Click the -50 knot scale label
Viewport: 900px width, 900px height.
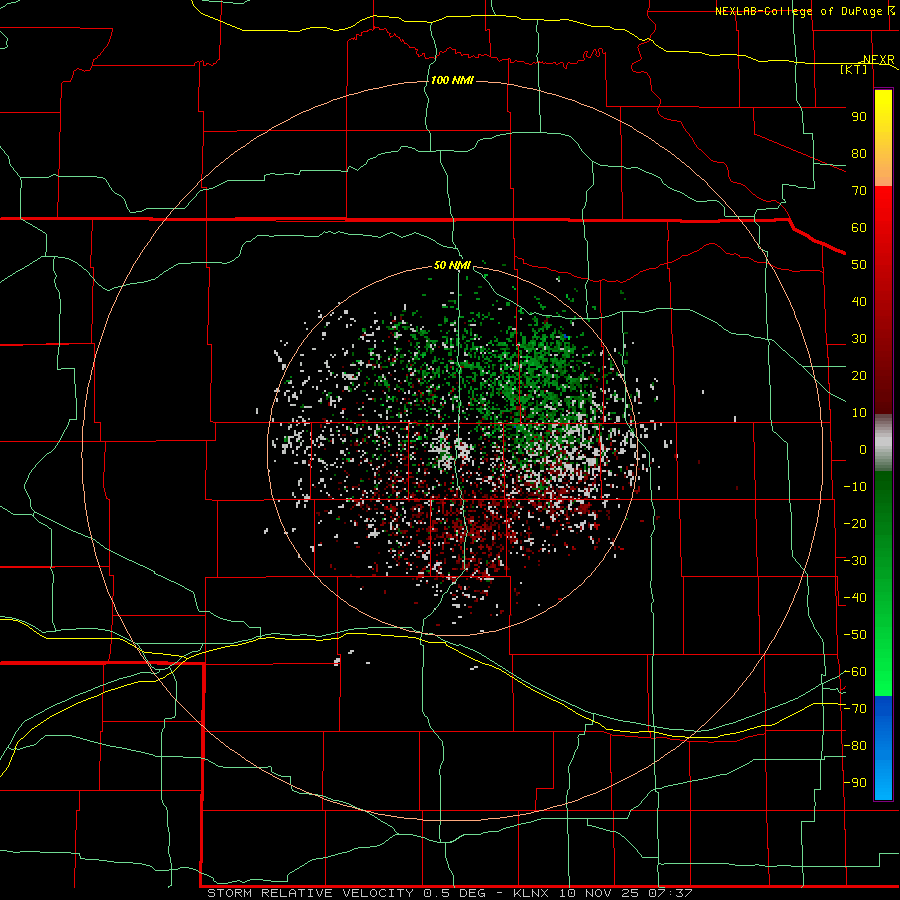coord(855,635)
